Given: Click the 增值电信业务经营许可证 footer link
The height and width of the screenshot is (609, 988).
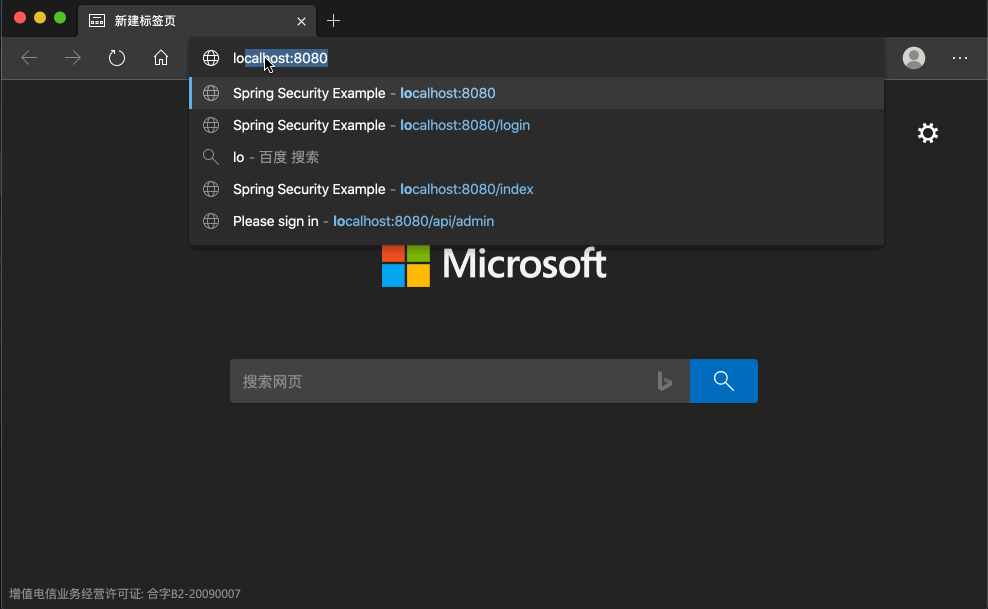Looking at the screenshot, I should 125,594.
